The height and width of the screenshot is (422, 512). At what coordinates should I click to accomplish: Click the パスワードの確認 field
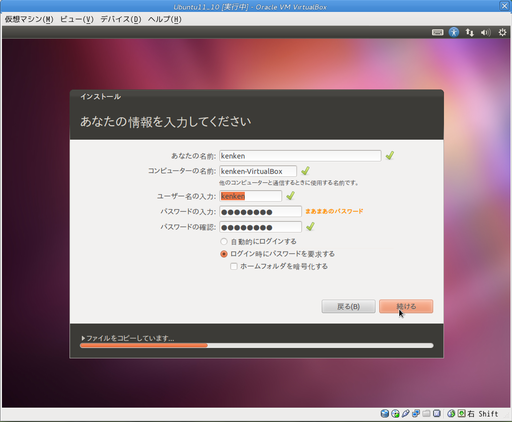260,227
